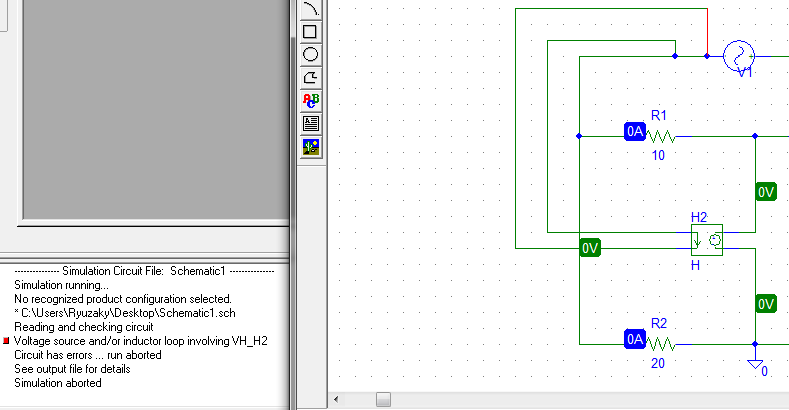Click the 0A current marker at R1
Image resolution: width=789 pixels, height=410 pixels.
pyautogui.click(x=634, y=132)
